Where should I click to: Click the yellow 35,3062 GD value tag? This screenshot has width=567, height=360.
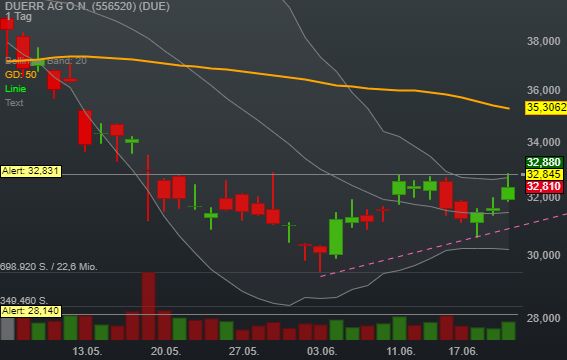(x=546, y=107)
